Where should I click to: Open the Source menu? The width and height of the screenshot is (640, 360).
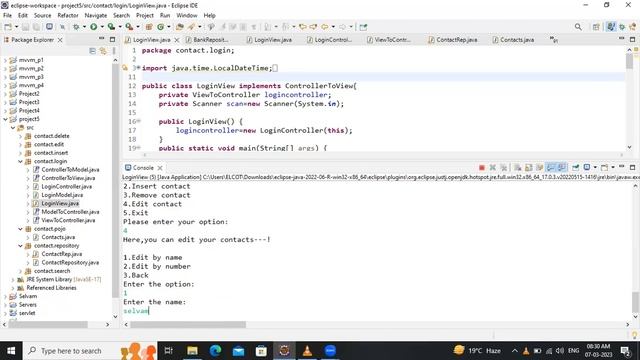[x=42, y=15]
